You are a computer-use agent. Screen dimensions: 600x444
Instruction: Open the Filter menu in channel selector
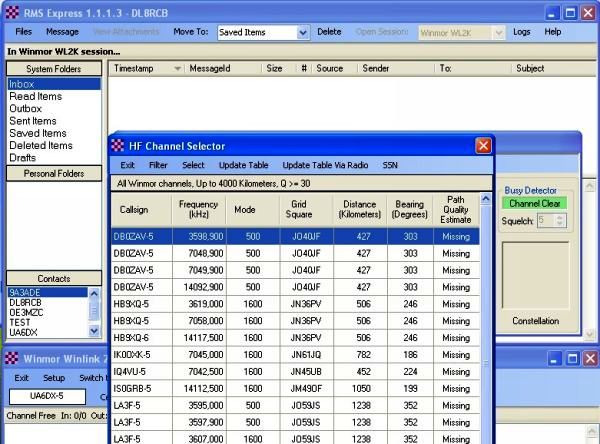coord(158,165)
